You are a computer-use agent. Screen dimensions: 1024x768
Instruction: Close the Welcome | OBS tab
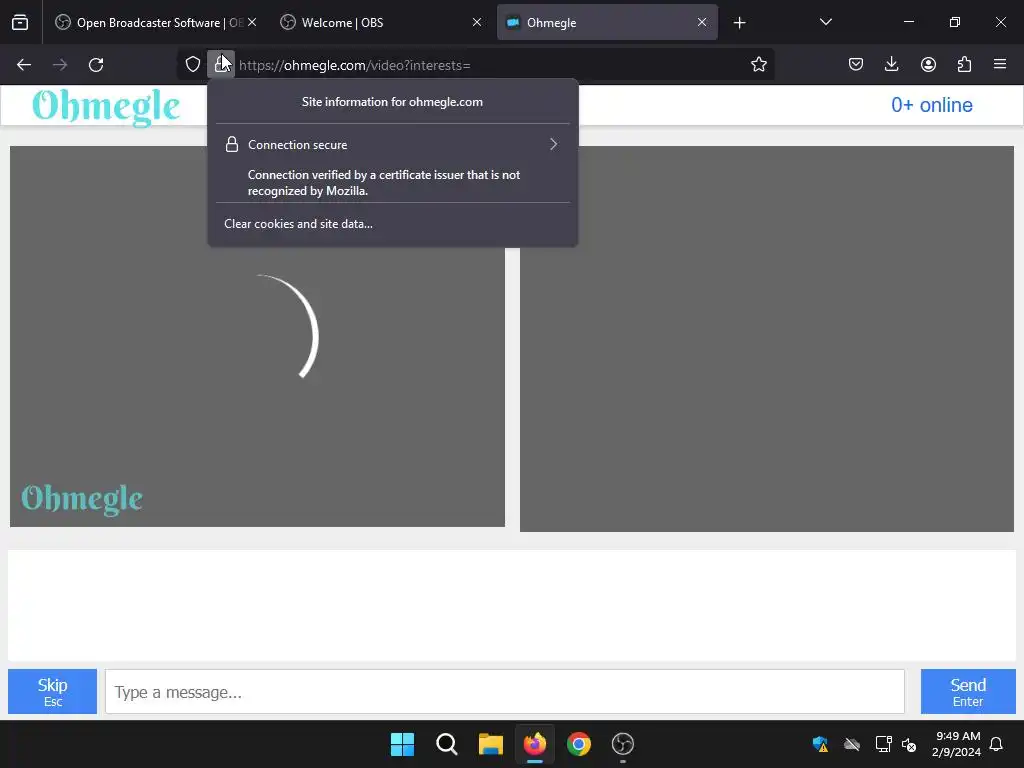[x=477, y=23]
